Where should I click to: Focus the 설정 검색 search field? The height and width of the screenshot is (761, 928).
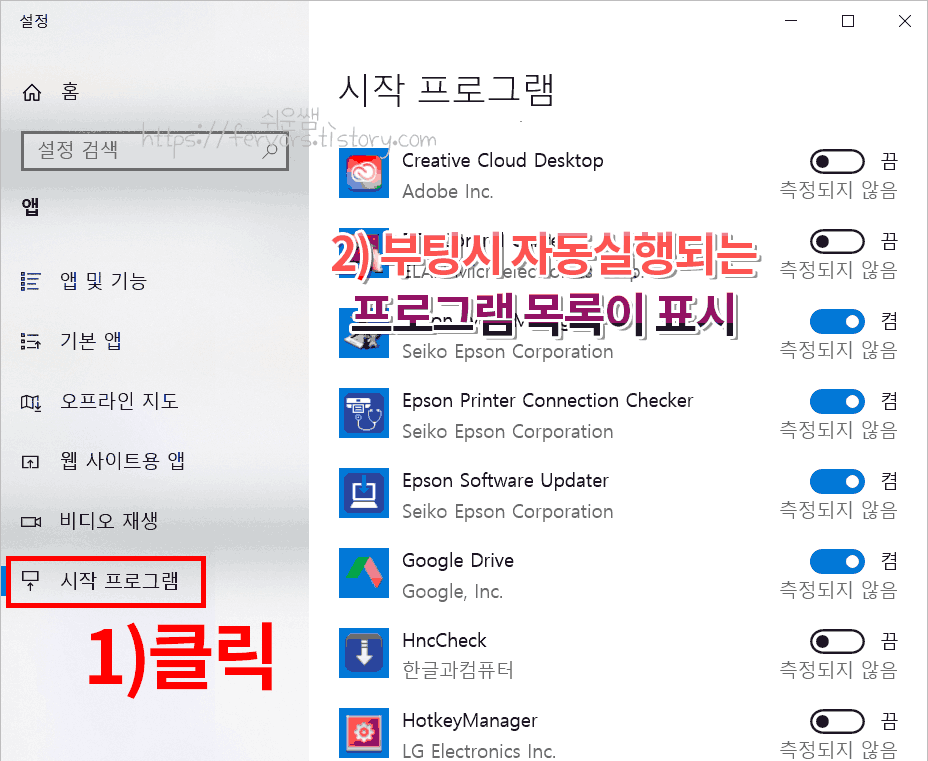click(x=155, y=151)
